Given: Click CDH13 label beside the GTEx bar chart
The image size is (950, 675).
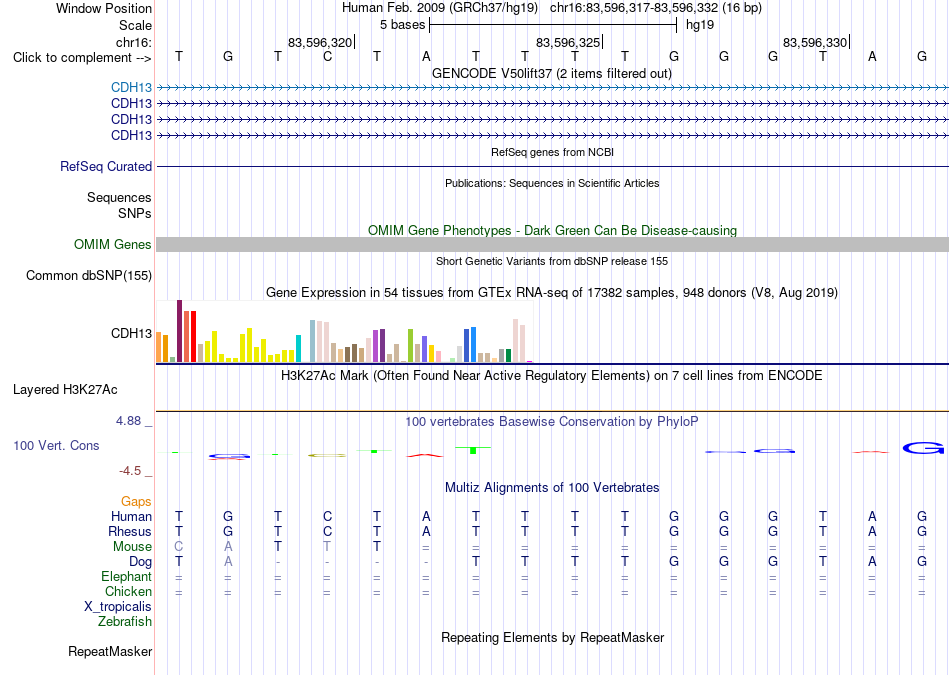Looking at the screenshot, I should (x=131, y=333).
